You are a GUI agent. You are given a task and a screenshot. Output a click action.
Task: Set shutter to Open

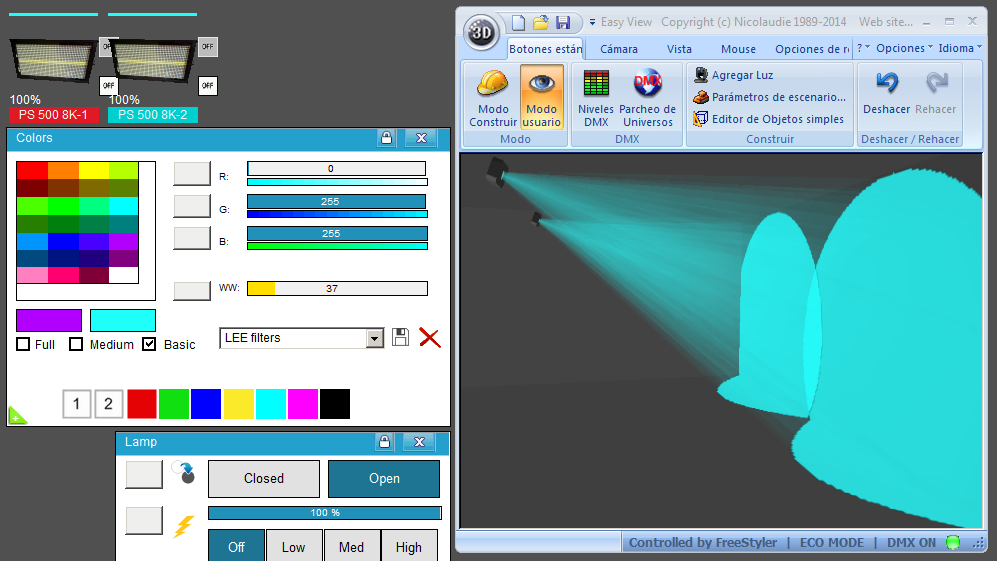(x=384, y=479)
